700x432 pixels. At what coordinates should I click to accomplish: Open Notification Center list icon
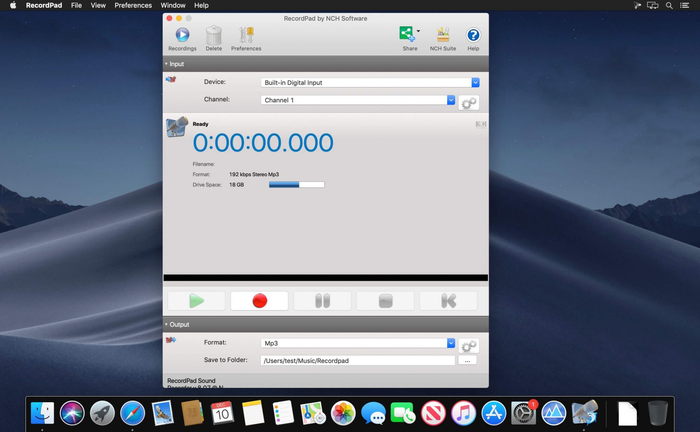click(684, 5)
